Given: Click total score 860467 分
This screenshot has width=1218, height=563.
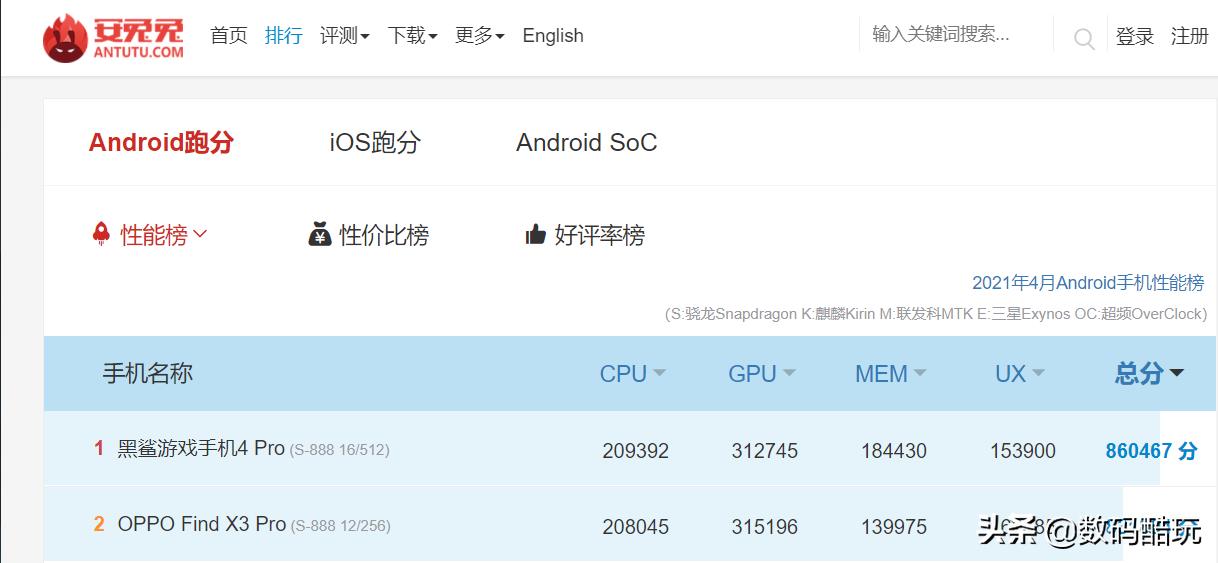Looking at the screenshot, I should 1151,451.
